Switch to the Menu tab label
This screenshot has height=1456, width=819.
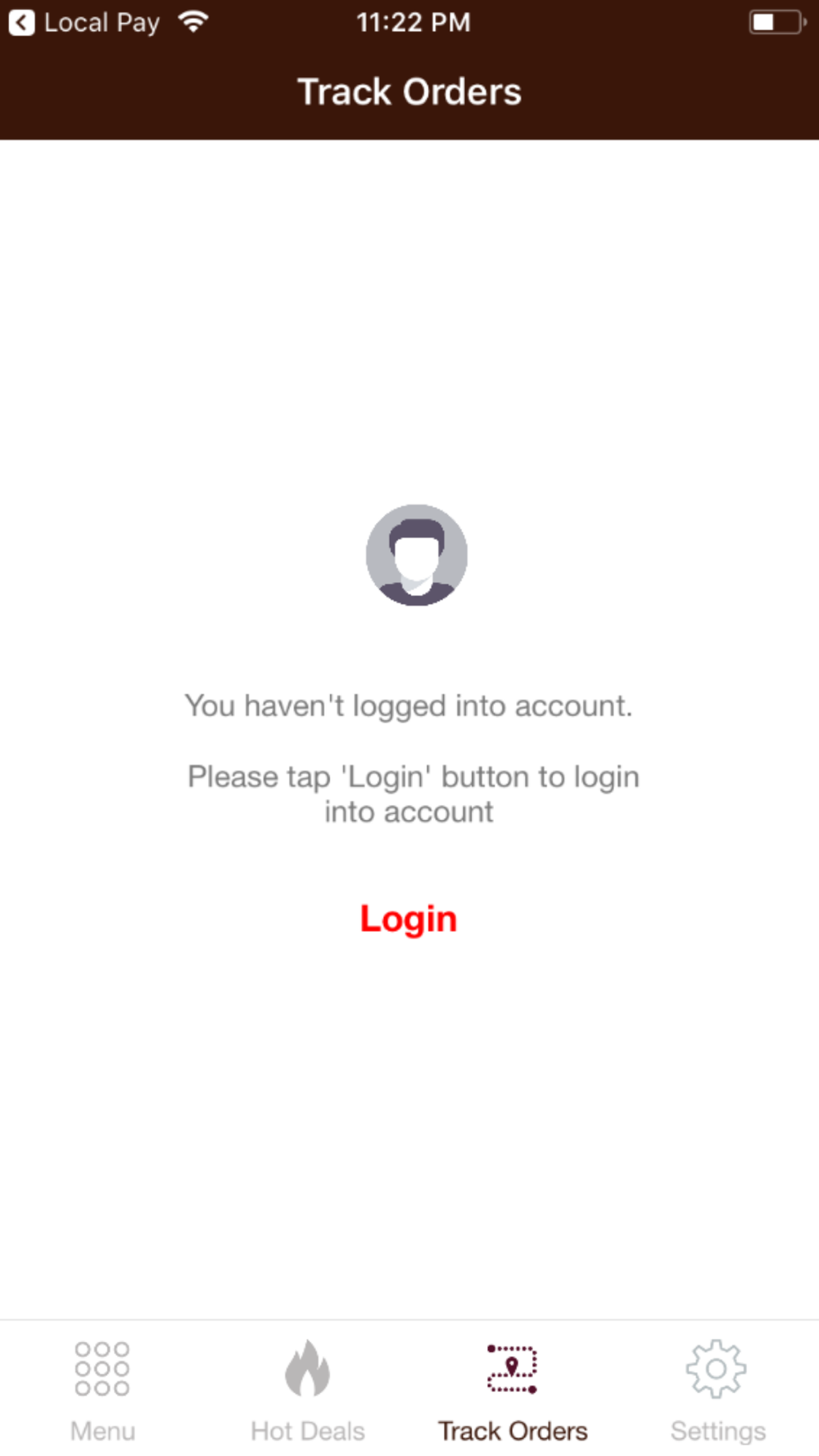102,1431
